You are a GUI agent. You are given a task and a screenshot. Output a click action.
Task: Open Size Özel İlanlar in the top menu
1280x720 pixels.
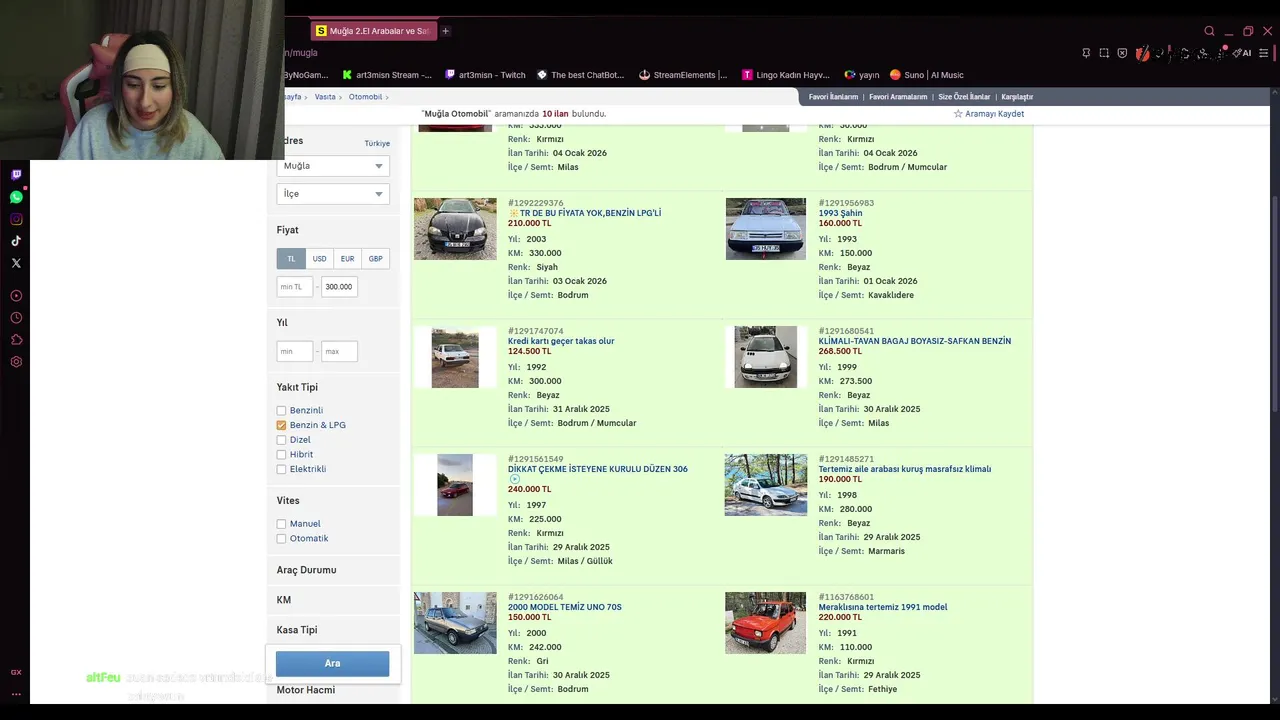tap(964, 97)
